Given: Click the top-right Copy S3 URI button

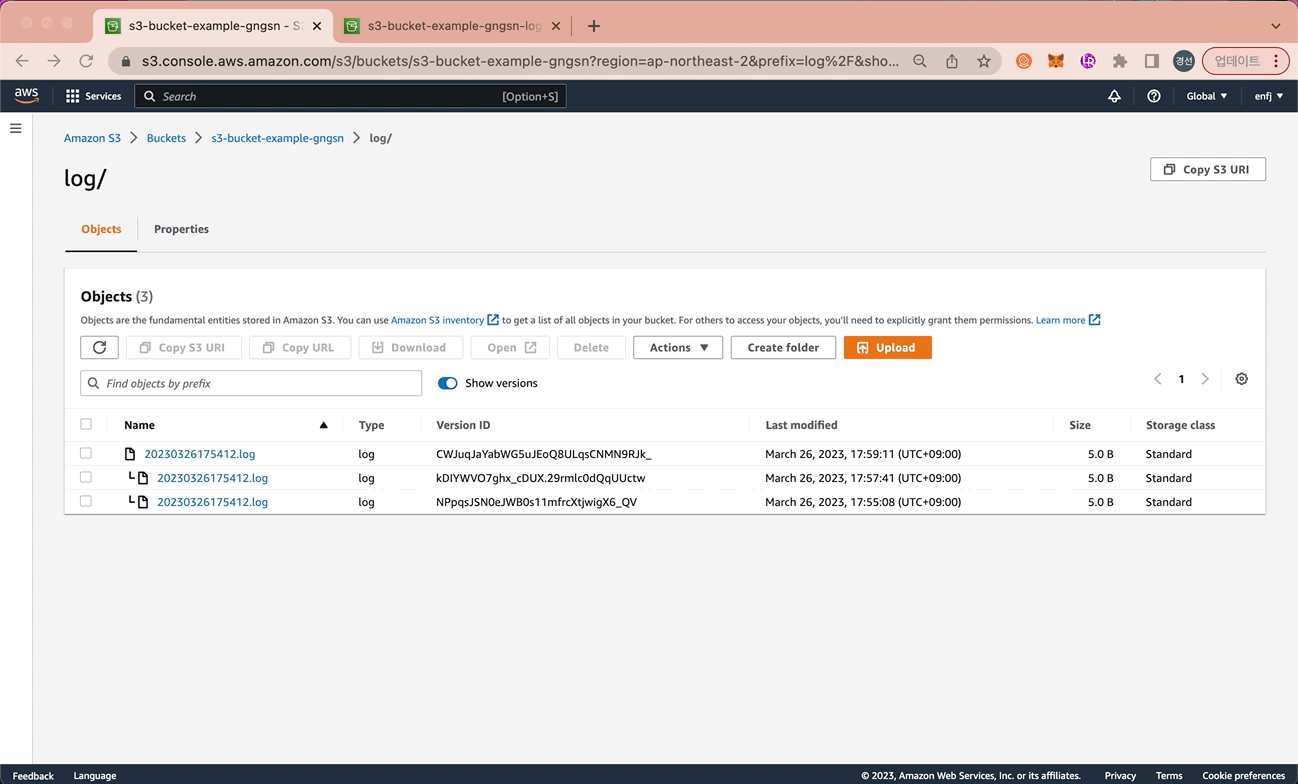Looking at the screenshot, I should (1208, 169).
